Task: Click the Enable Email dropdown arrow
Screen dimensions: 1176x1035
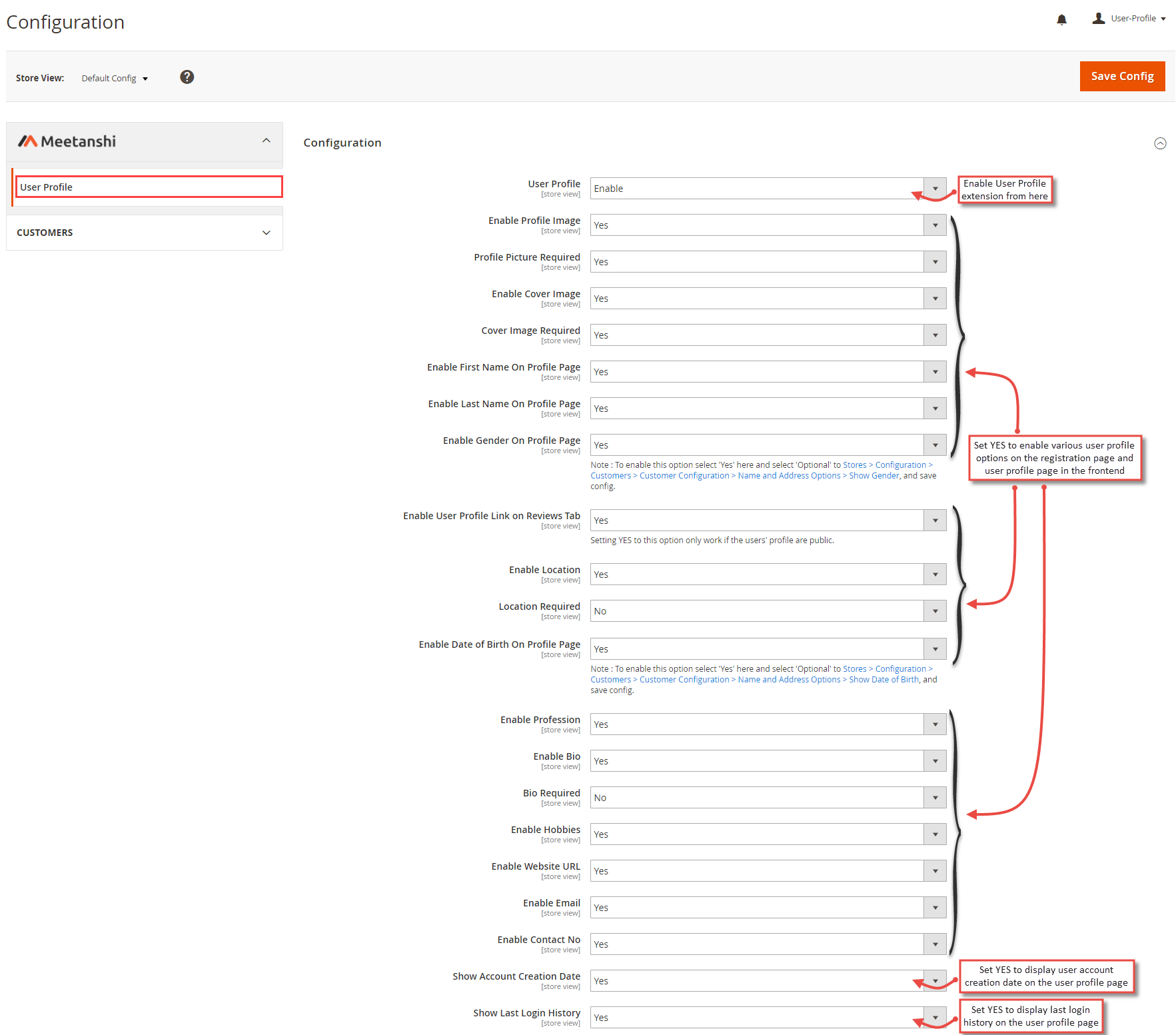Action: (935, 907)
